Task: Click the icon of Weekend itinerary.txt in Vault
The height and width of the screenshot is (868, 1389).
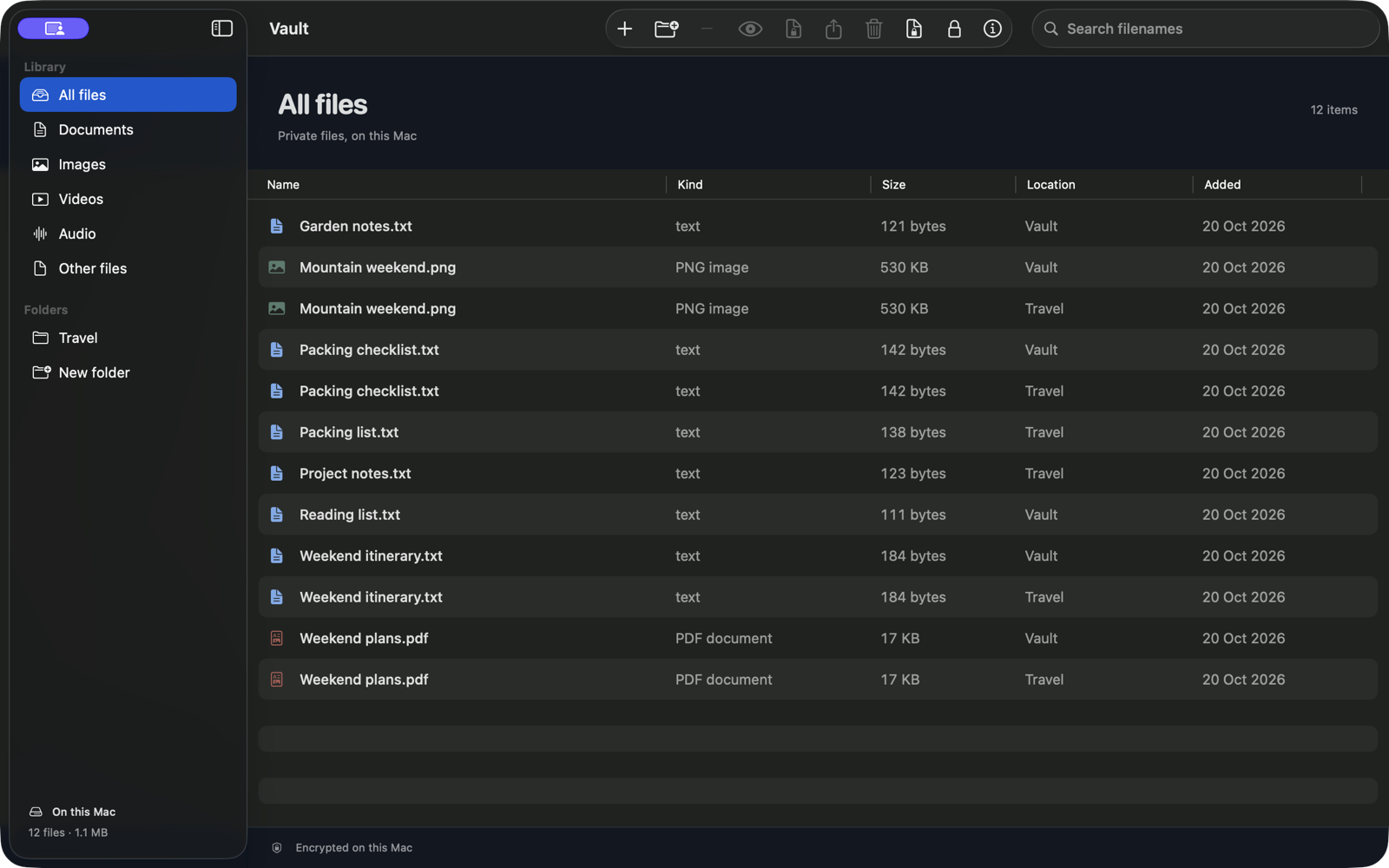Action: (x=277, y=556)
